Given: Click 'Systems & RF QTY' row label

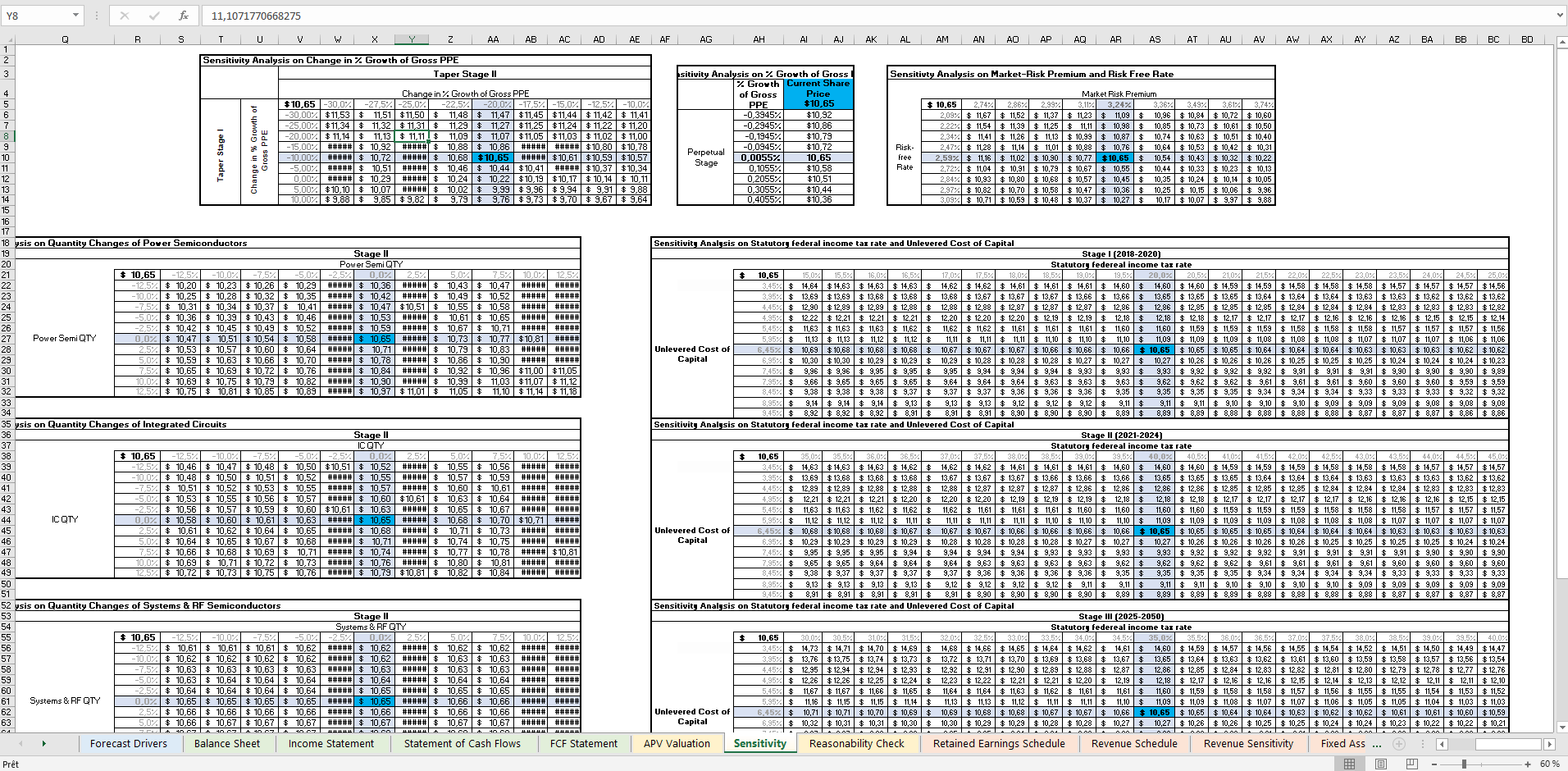Looking at the screenshot, I should [x=65, y=700].
